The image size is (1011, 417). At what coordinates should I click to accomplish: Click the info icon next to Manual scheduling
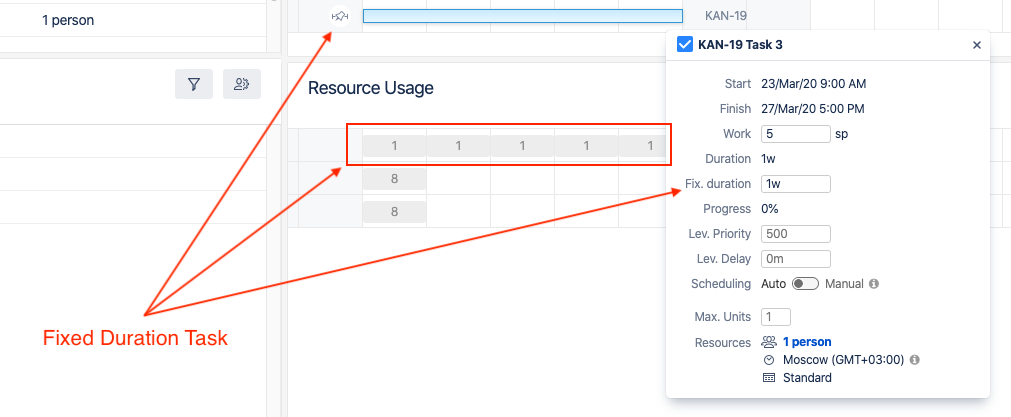(874, 284)
